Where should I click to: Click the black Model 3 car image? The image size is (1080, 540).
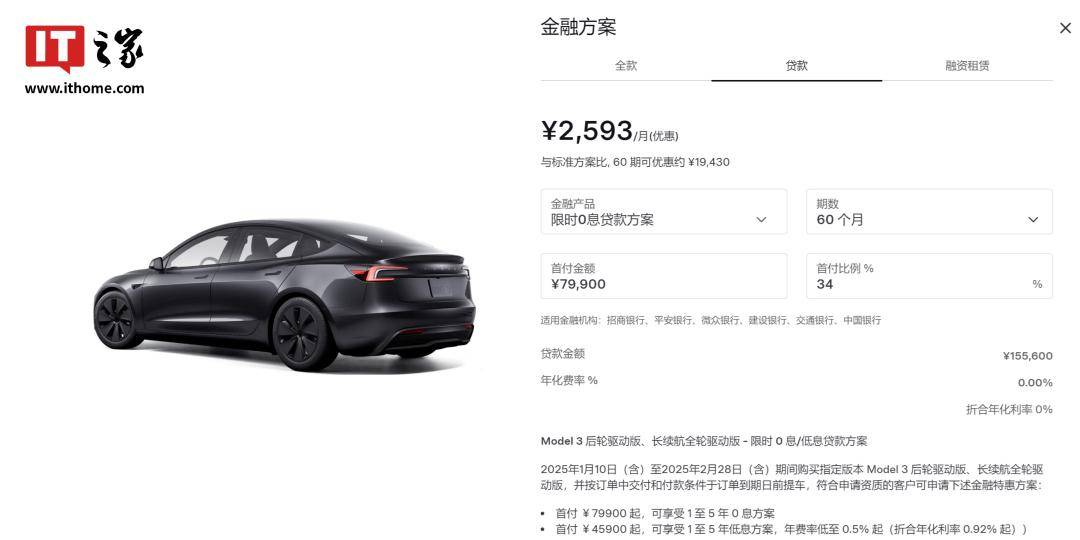click(284, 294)
